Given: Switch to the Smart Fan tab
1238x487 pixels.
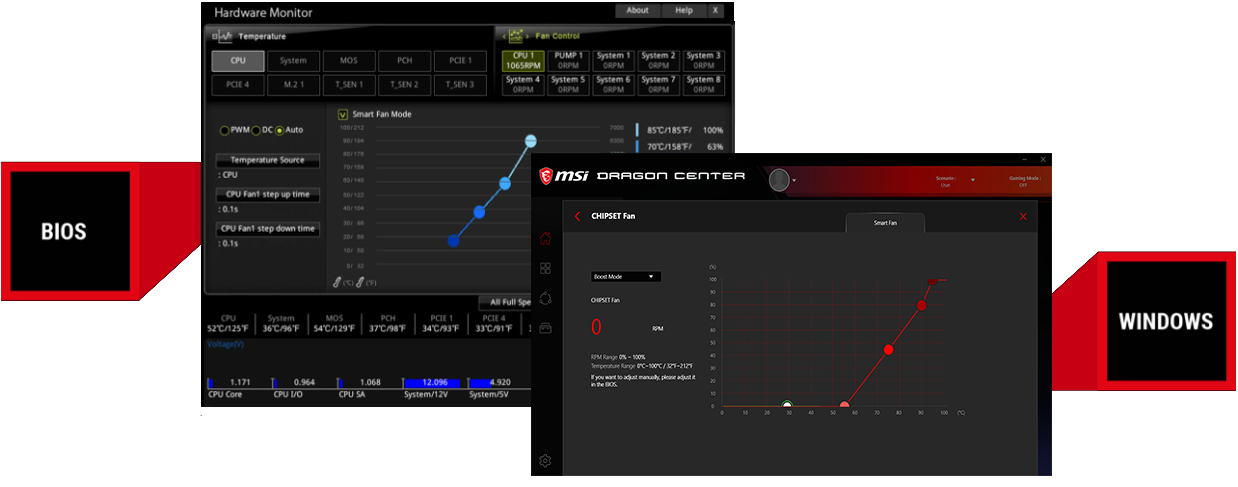Looking at the screenshot, I should (885, 223).
